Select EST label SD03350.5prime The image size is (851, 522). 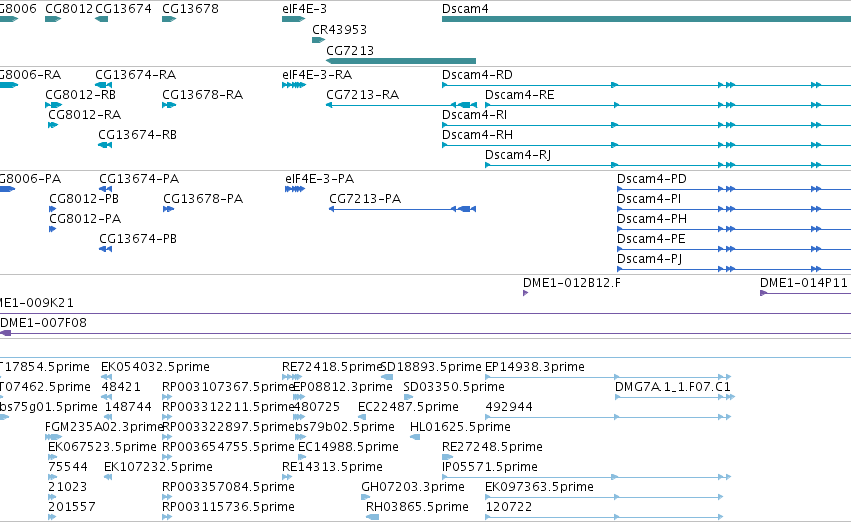point(454,387)
